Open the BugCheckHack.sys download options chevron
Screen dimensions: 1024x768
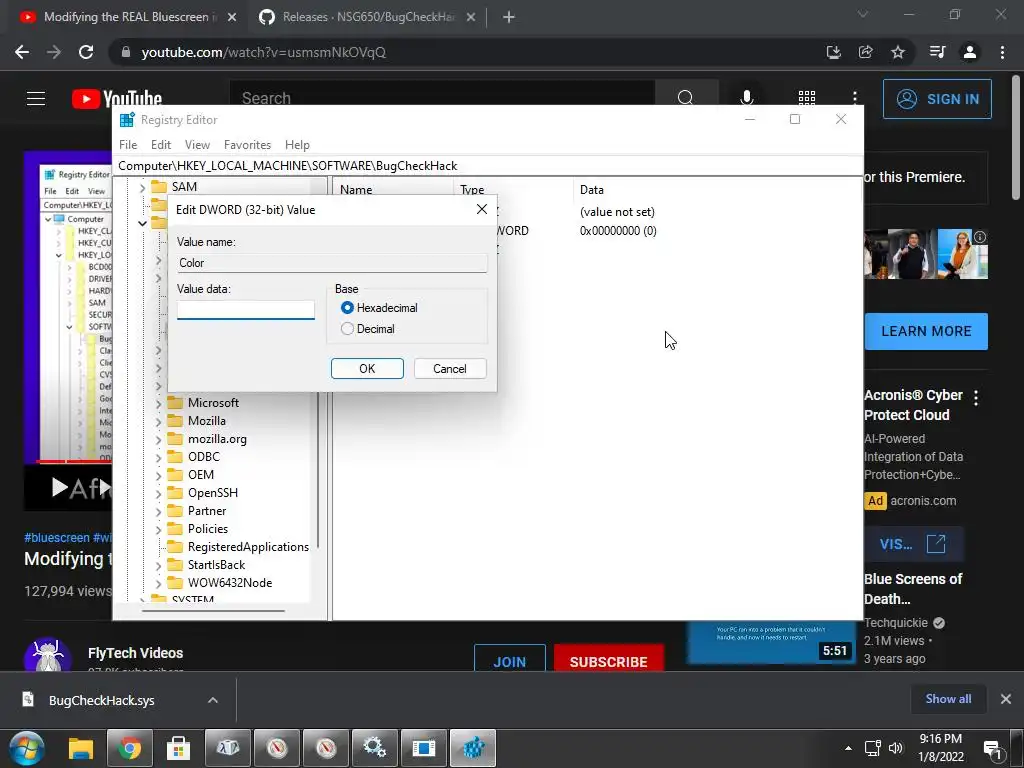coord(213,700)
